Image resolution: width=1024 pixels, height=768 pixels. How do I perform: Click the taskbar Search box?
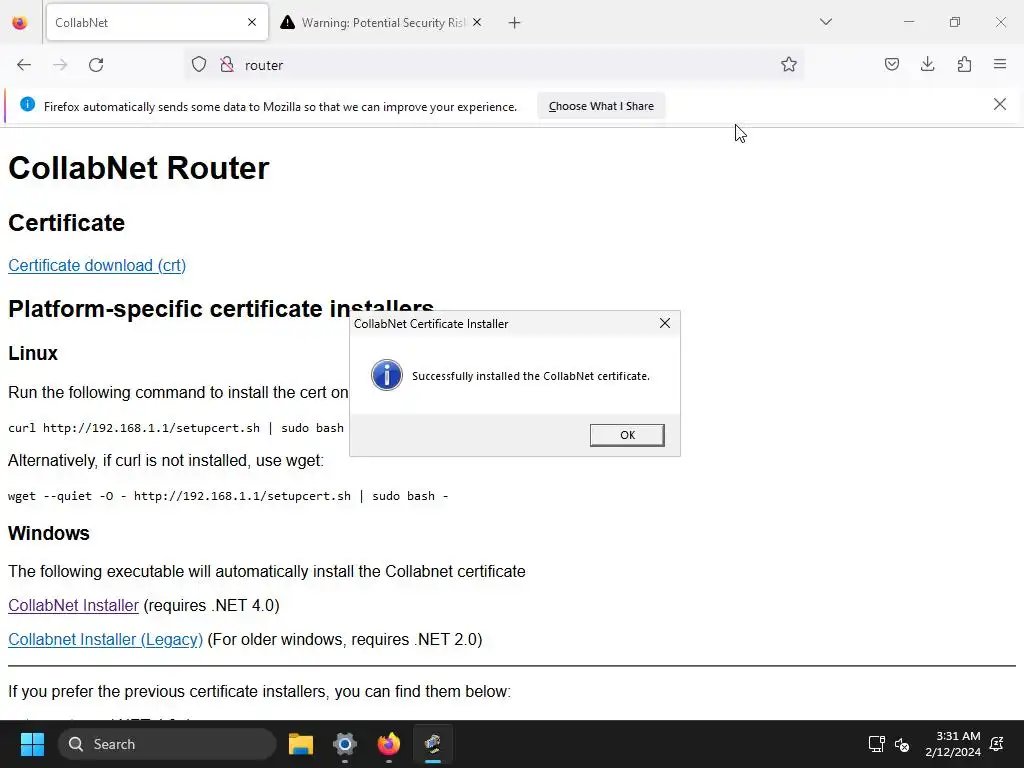pos(167,744)
